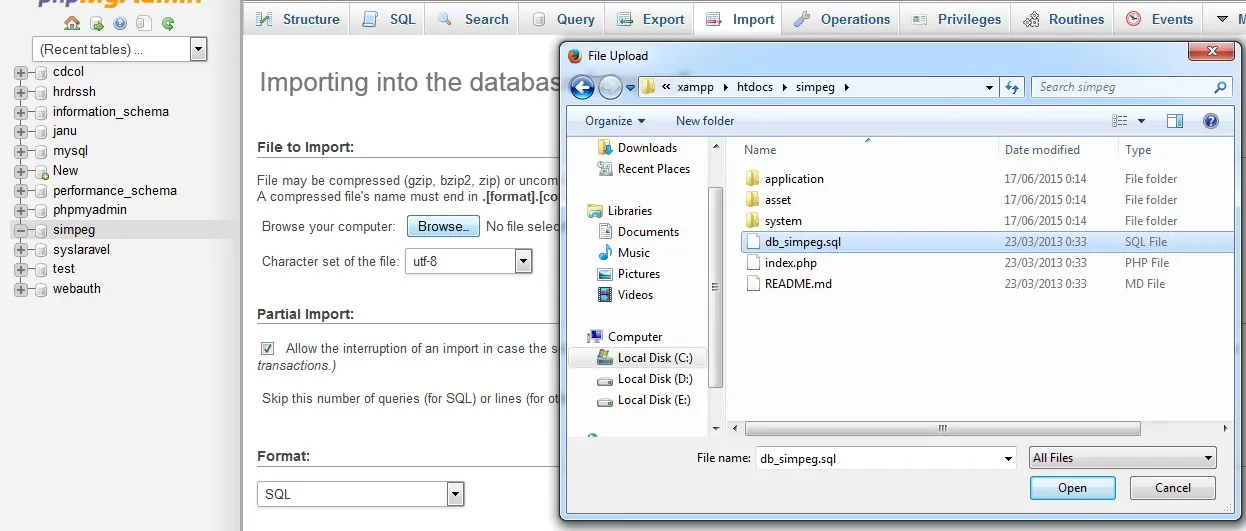The width and height of the screenshot is (1246, 531).
Task: Open the Privileges tab
Action: click(957, 19)
